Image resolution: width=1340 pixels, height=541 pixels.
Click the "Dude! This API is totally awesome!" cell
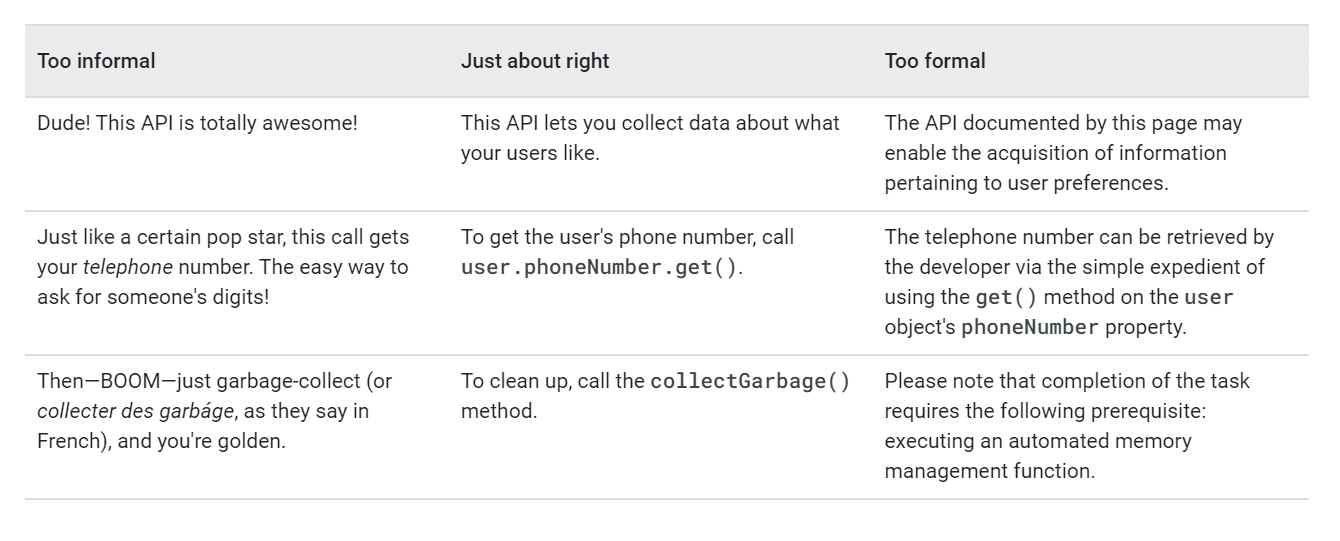tap(197, 124)
